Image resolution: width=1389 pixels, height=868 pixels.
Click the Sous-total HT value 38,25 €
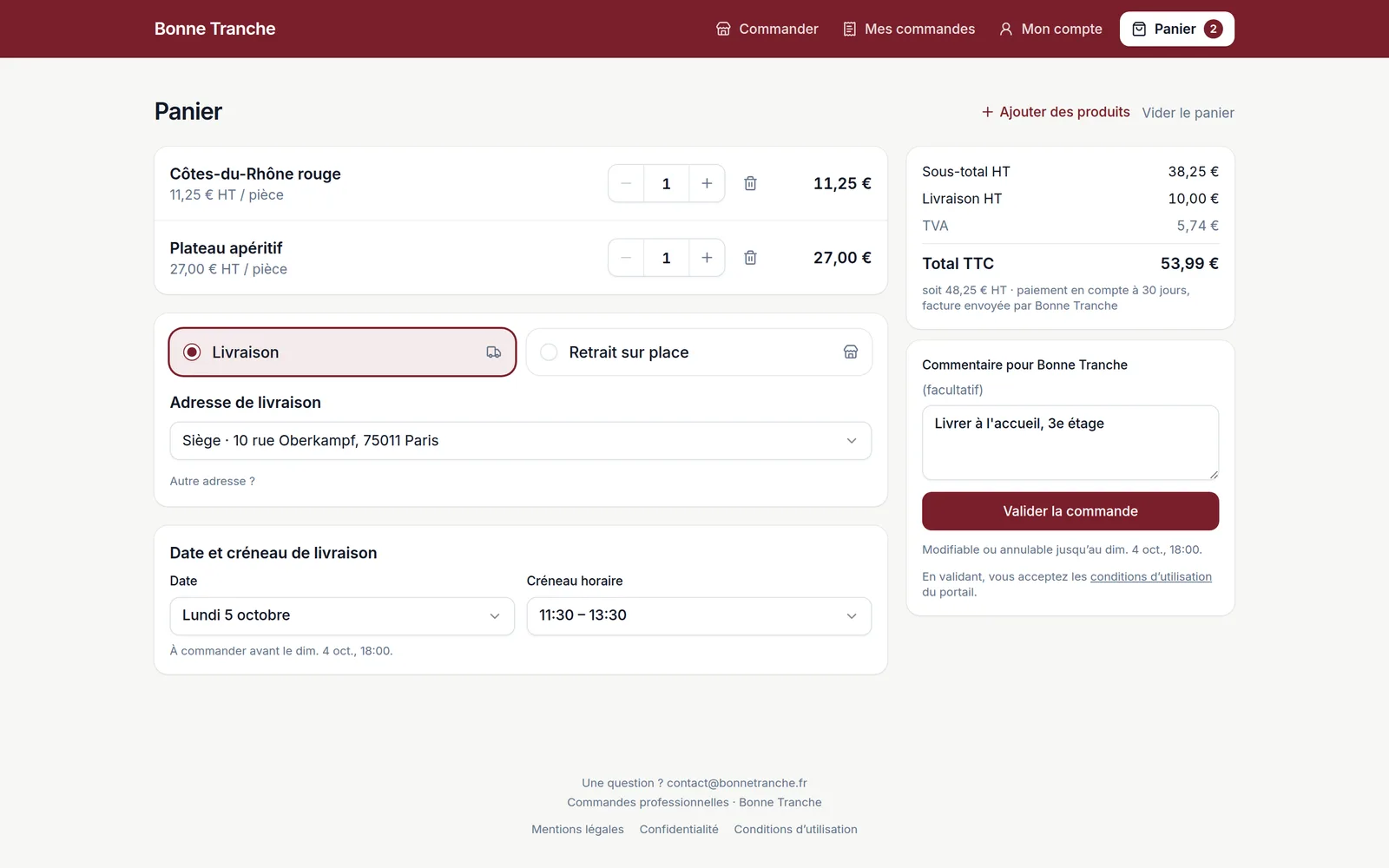pyautogui.click(x=1193, y=172)
